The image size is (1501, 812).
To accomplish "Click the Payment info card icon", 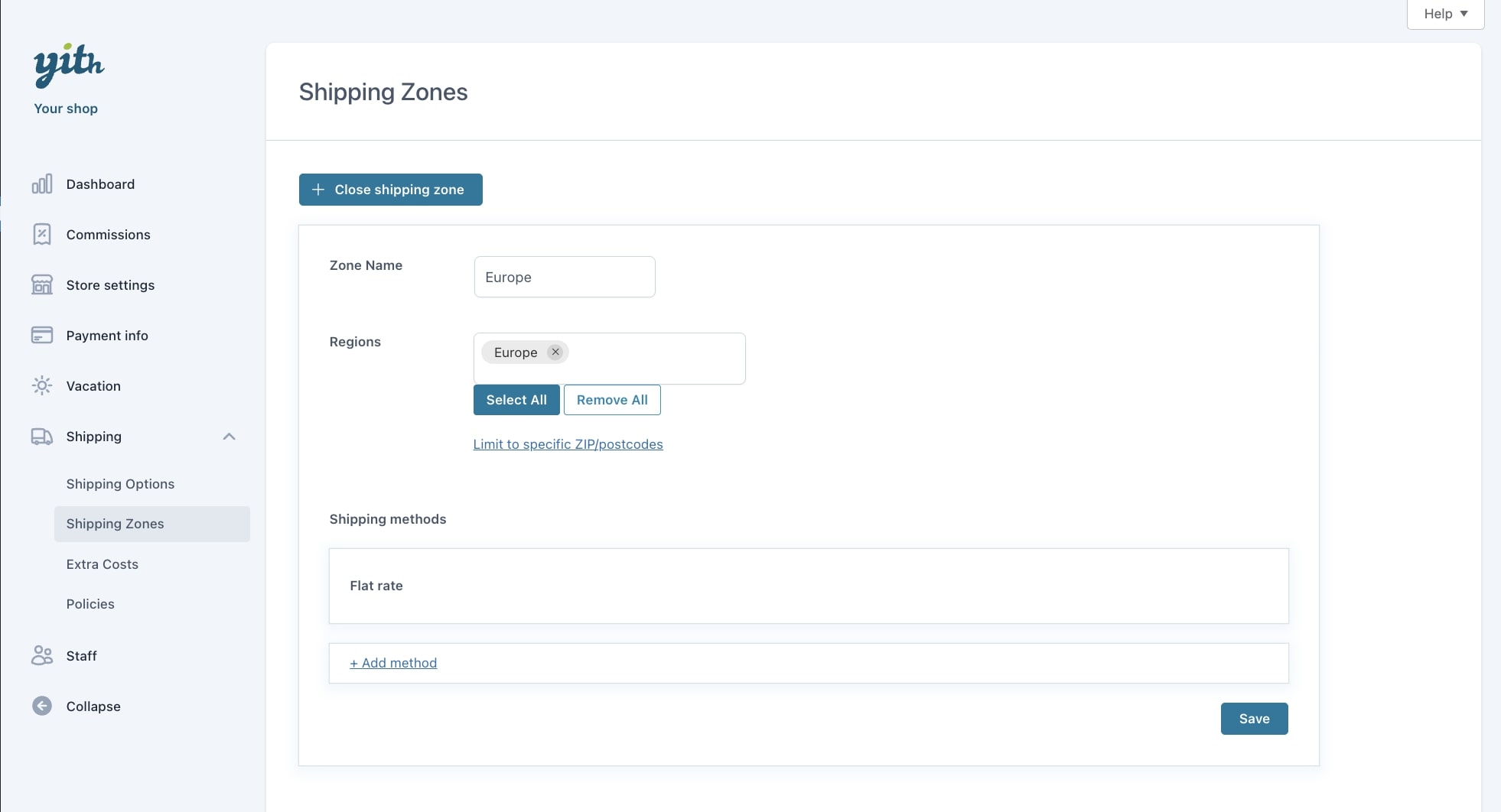I will click(42, 336).
